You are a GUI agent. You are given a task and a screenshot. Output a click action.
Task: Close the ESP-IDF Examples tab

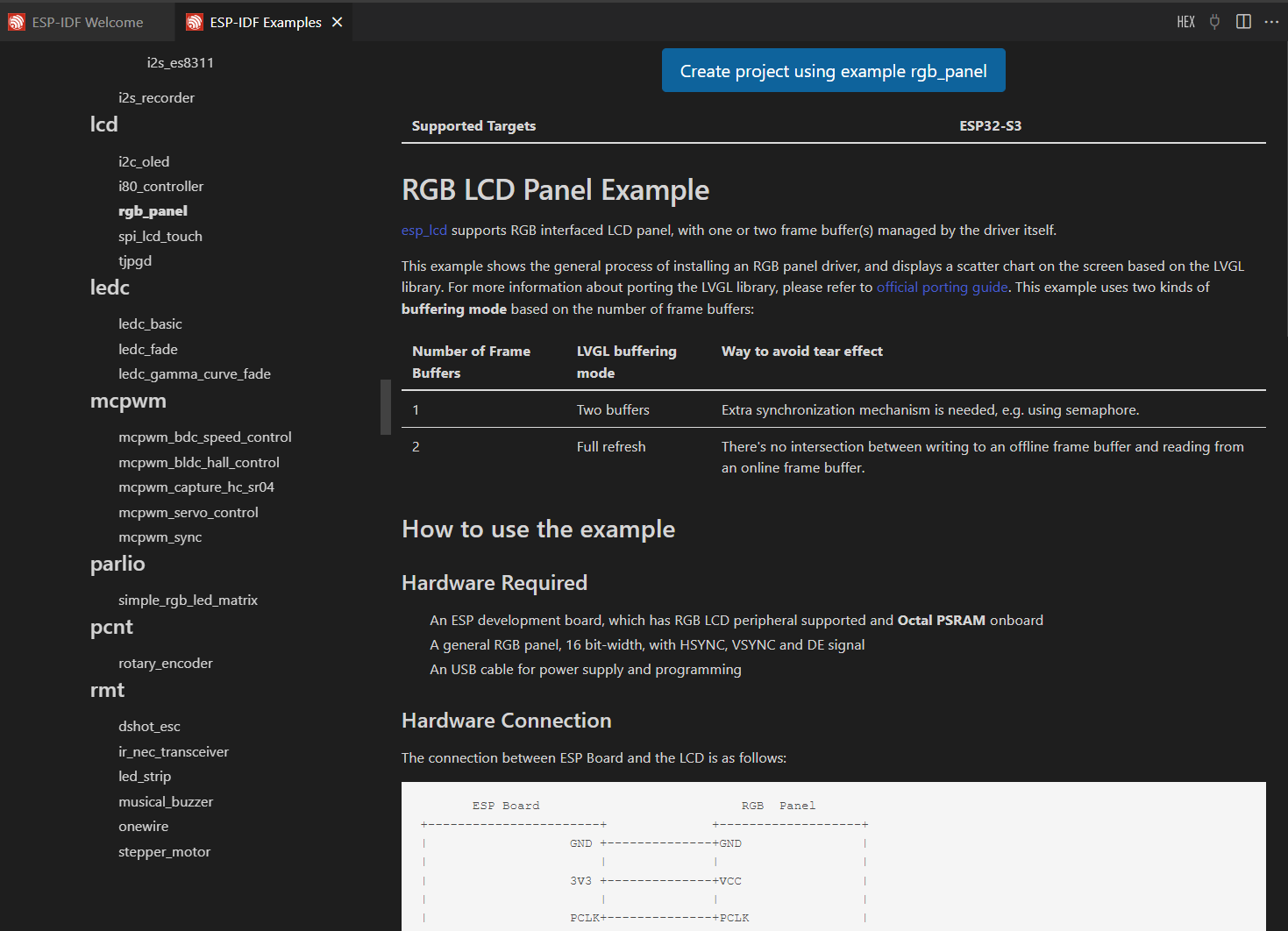(337, 22)
